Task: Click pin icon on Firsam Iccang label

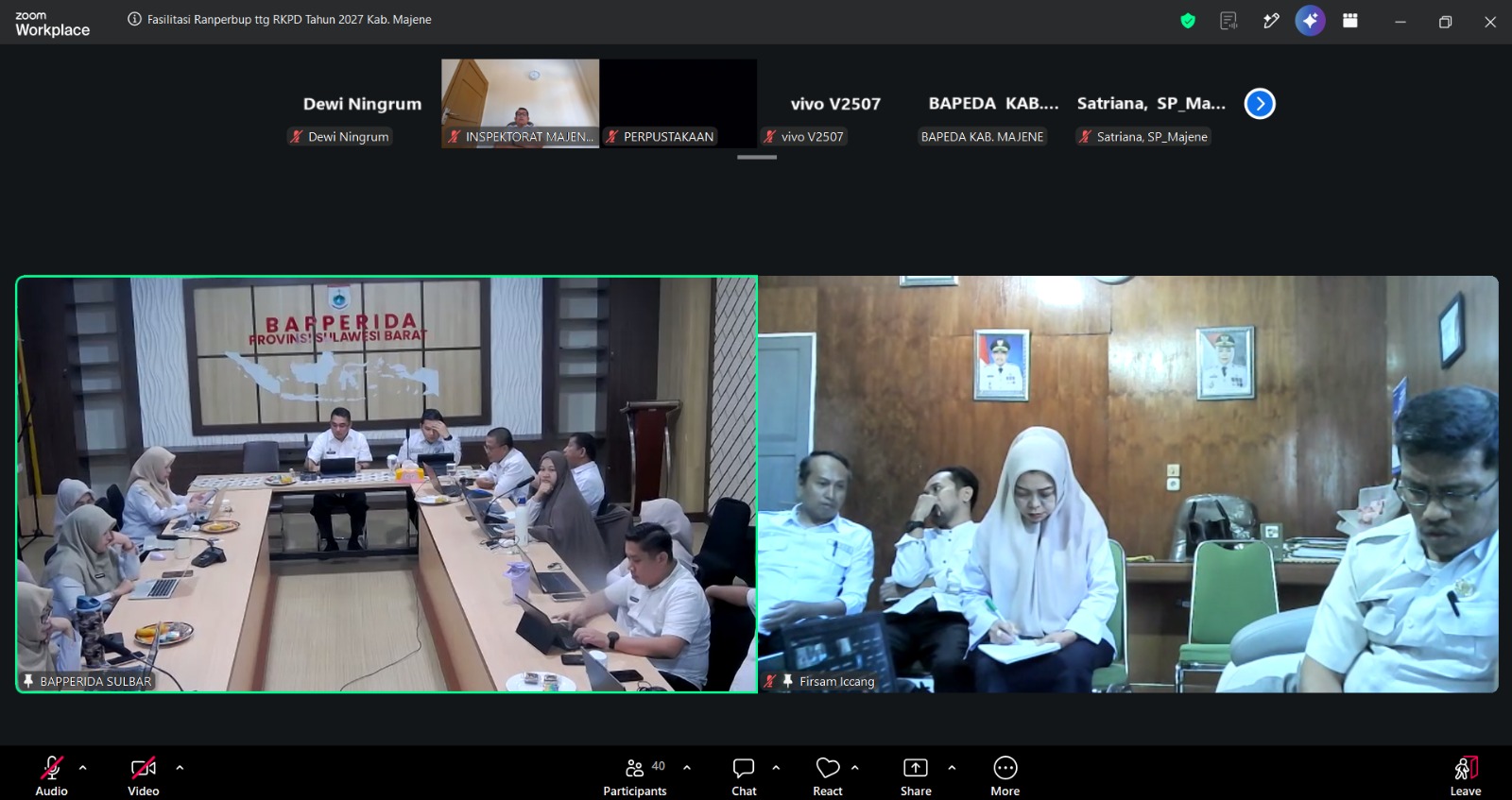Action: [787, 681]
